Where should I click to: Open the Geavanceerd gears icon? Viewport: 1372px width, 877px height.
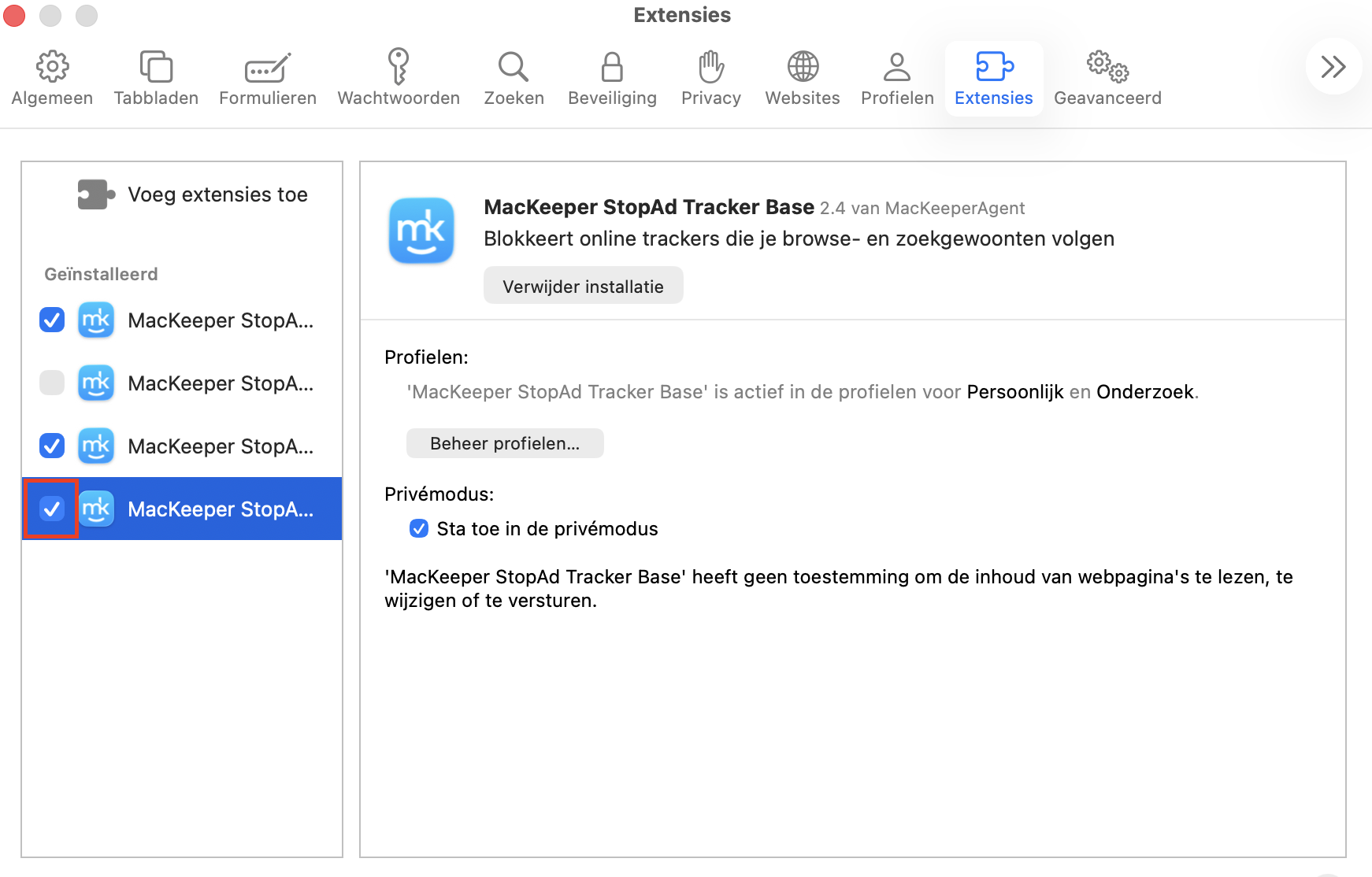coord(1107,67)
